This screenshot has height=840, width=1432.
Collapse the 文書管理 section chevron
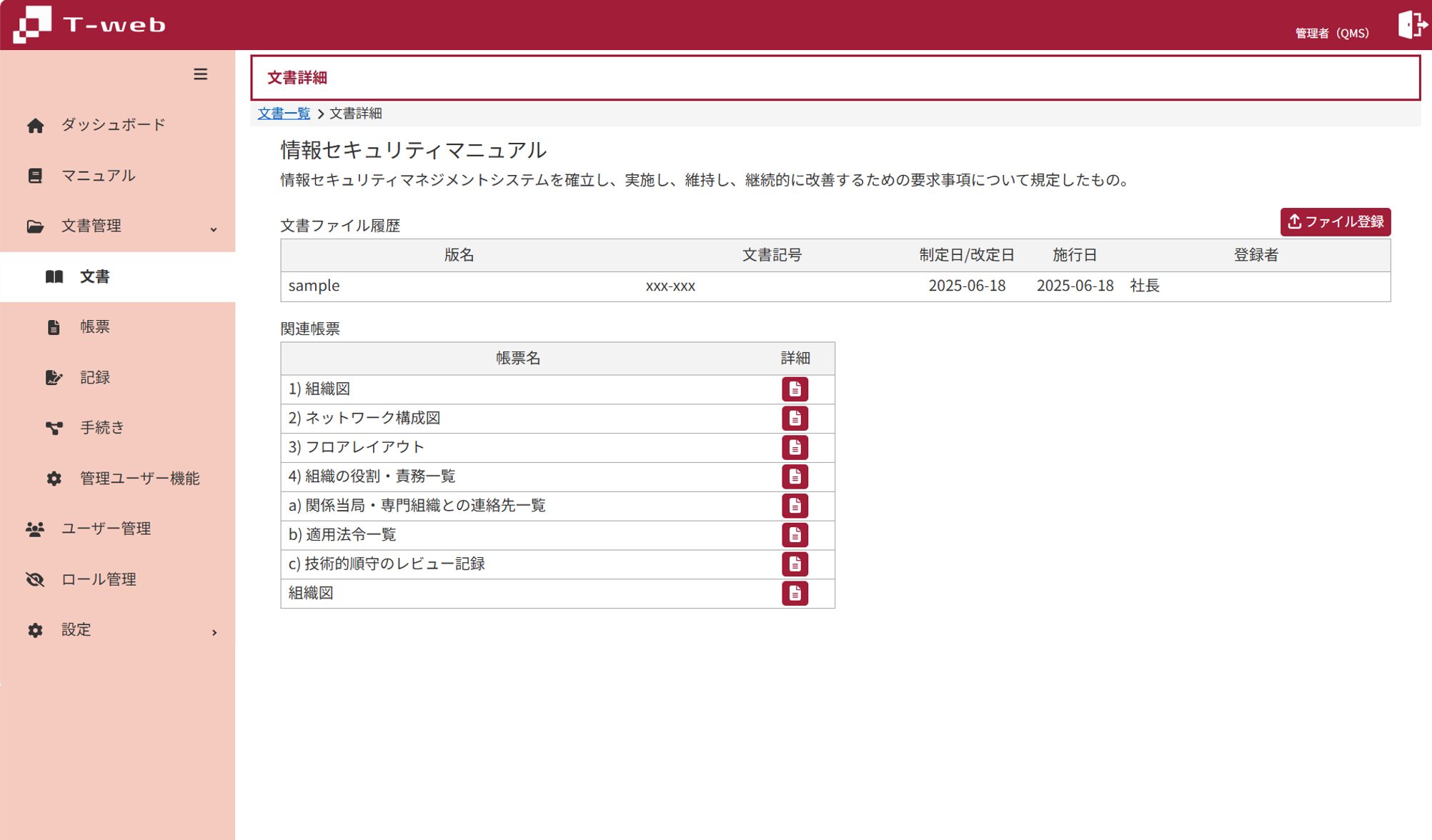point(213,229)
